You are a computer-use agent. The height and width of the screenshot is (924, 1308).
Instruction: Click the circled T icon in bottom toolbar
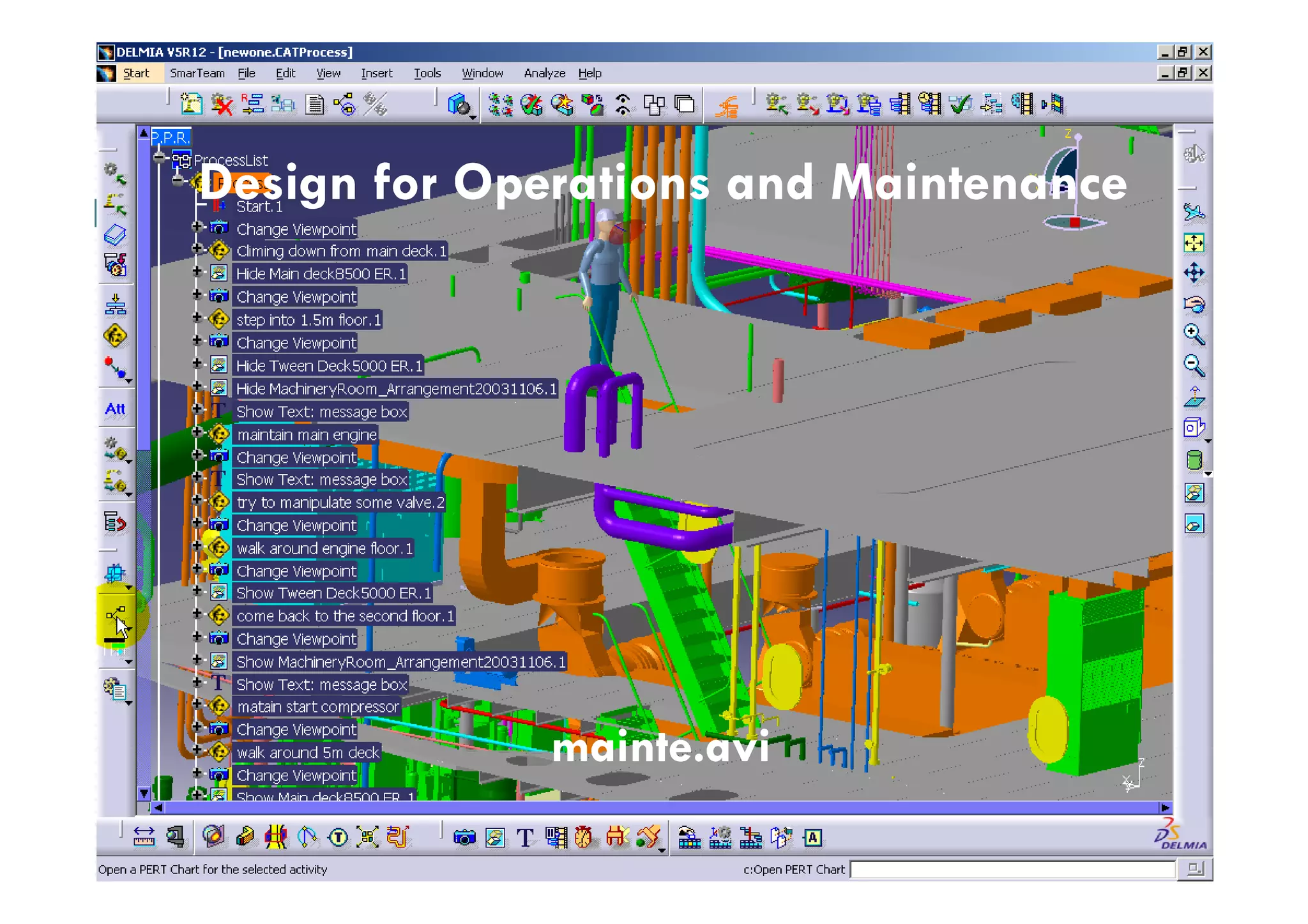338,837
